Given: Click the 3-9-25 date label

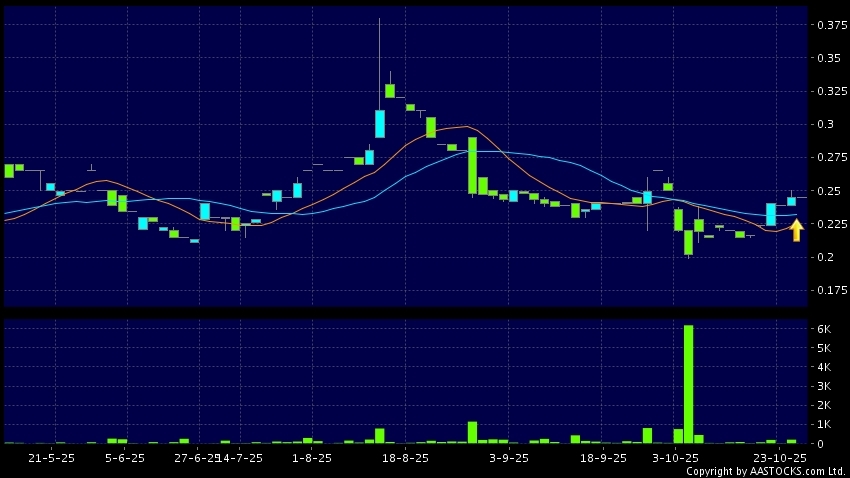Looking at the screenshot, I should [x=508, y=458].
